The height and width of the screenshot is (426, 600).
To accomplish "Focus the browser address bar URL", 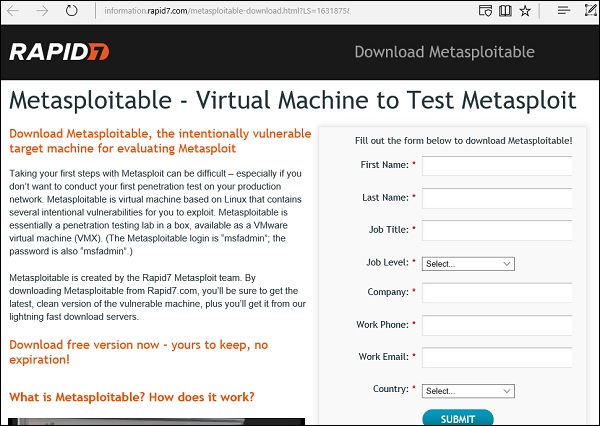I will (227, 11).
